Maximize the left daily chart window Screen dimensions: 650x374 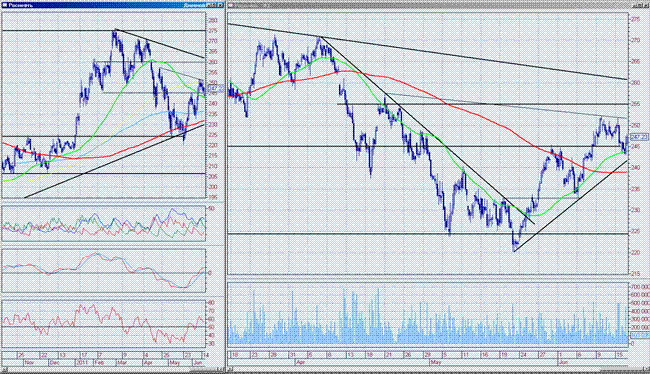(x=213, y=5)
